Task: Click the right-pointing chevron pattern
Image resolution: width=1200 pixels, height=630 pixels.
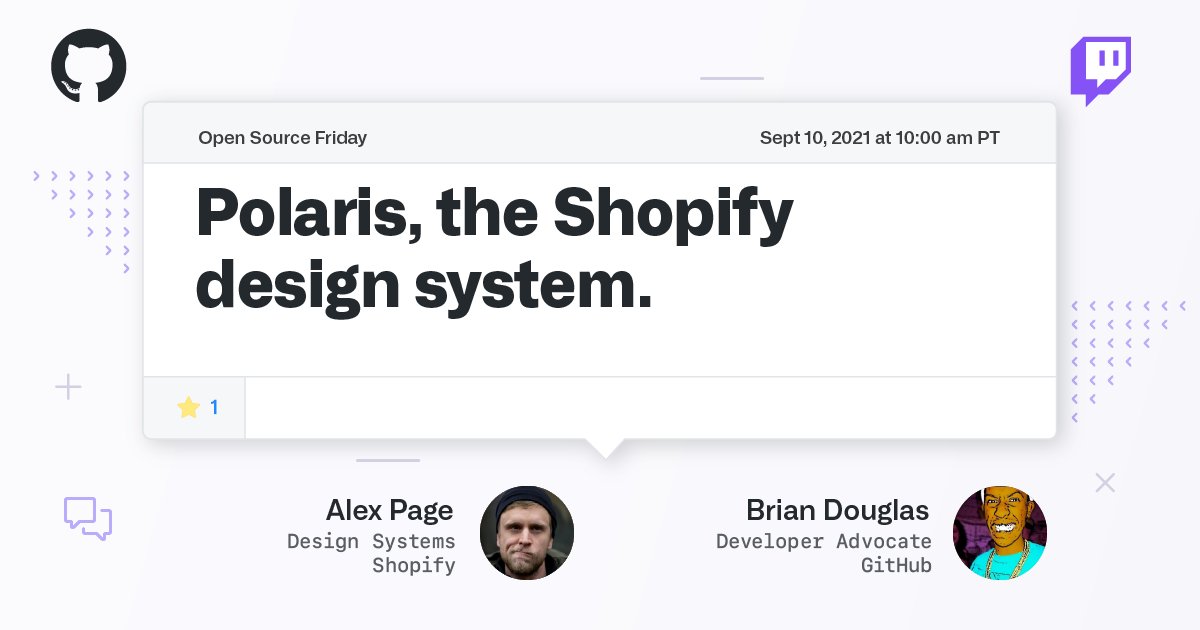Action: click(x=82, y=222)
